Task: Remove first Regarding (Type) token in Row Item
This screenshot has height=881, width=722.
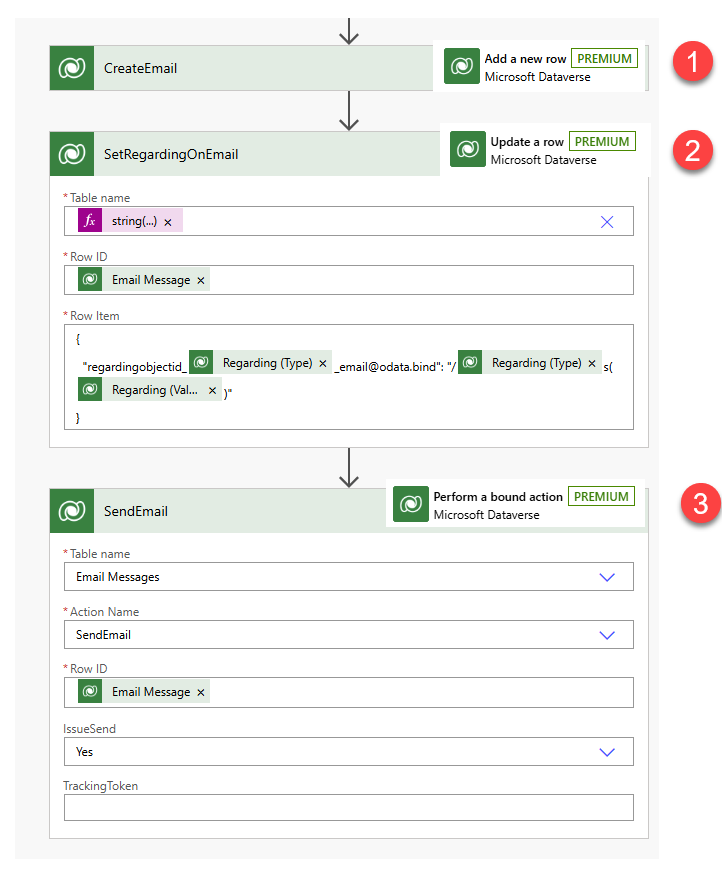Action: [323, 364]
